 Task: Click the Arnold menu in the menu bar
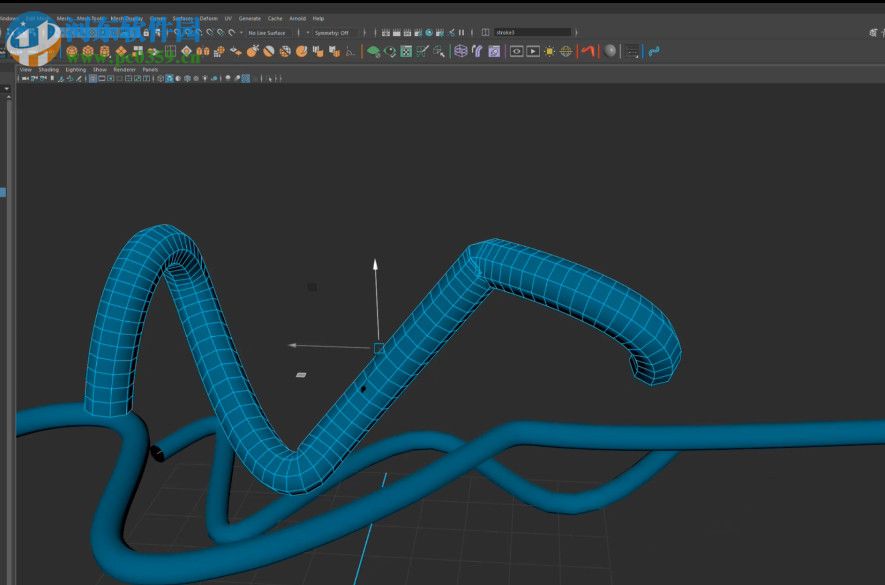(297, 17)
